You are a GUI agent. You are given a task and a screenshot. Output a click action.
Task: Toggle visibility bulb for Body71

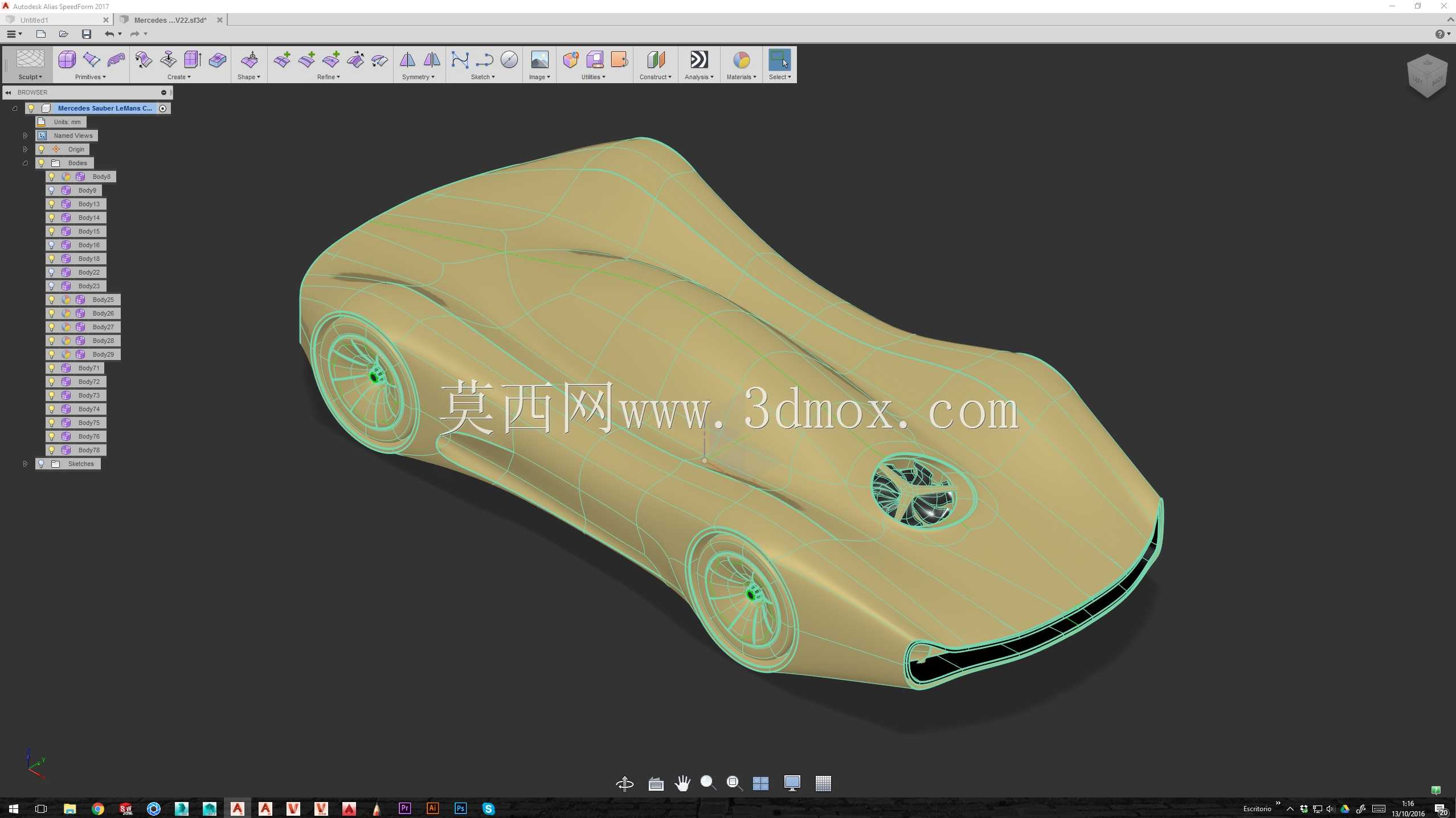point(52,368)
